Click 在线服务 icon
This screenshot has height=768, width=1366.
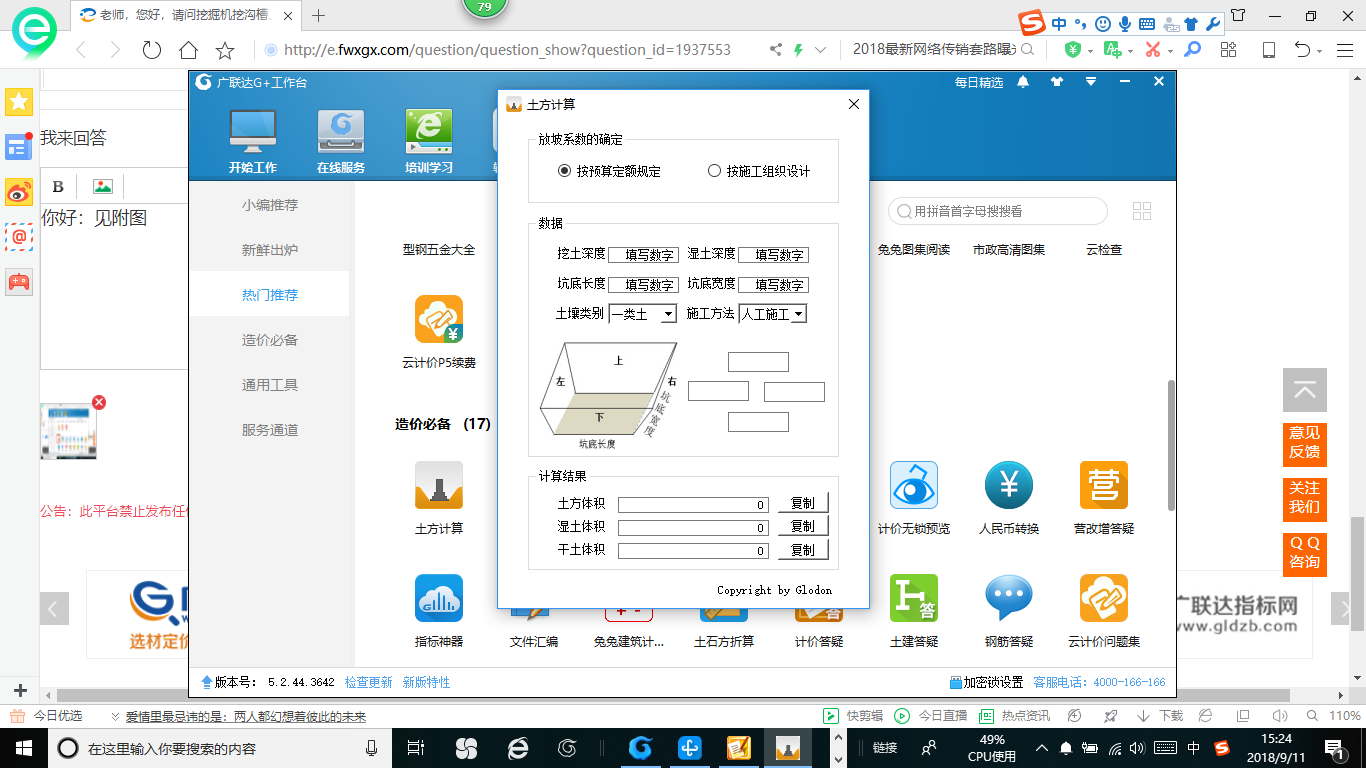341,131
